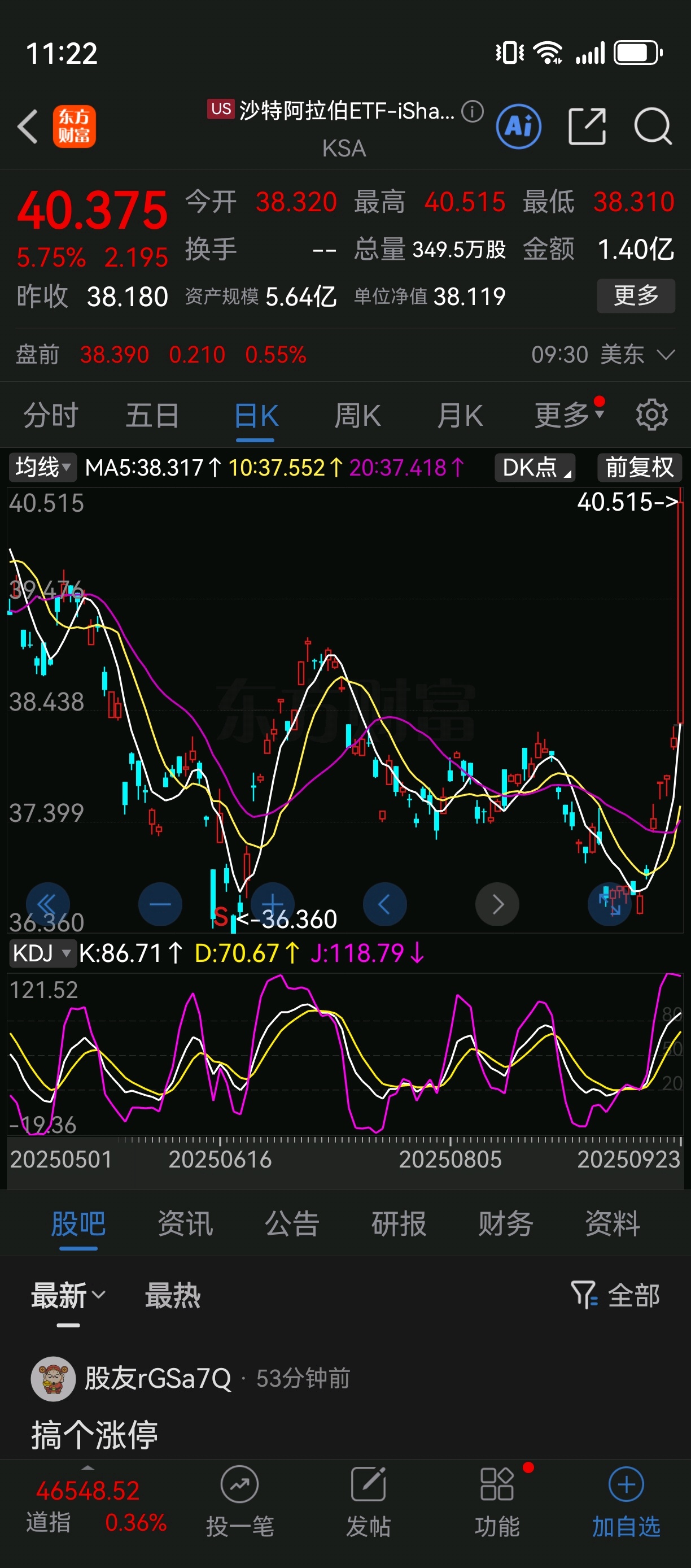Screen dimensions: 691x1568
Task: Open the post 搞个涨停
Action: pos(94,1435)
